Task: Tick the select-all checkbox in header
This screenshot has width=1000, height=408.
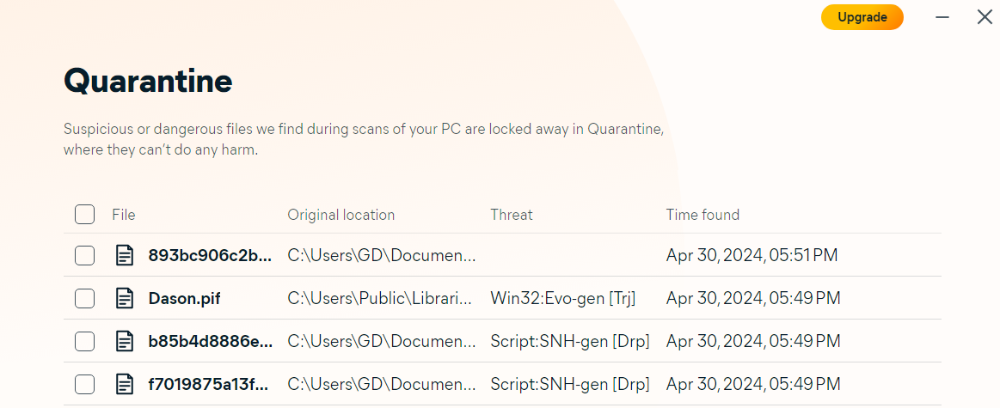Action: click(85, 214)
